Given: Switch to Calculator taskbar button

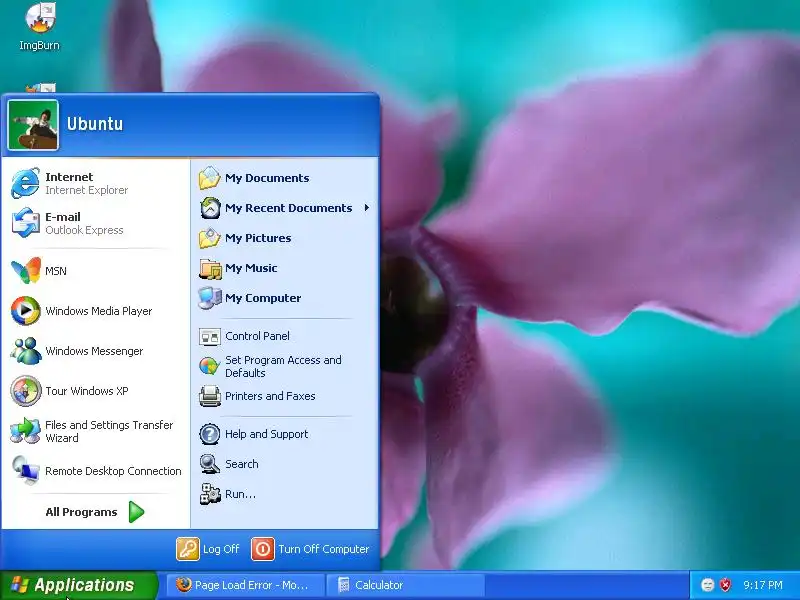Looking at the screenshot, I should tap(405, 585).
